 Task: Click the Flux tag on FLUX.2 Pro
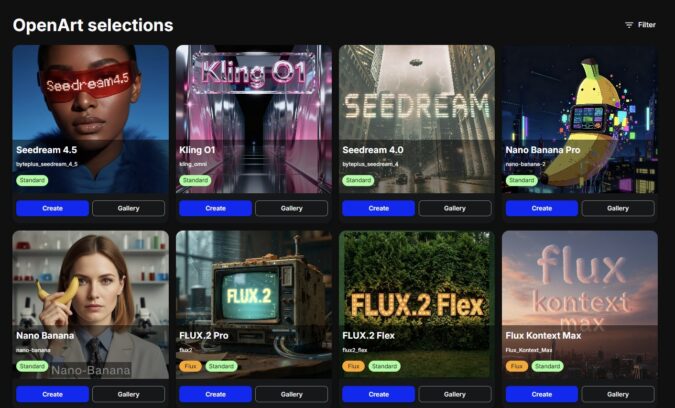coord(190,366)
